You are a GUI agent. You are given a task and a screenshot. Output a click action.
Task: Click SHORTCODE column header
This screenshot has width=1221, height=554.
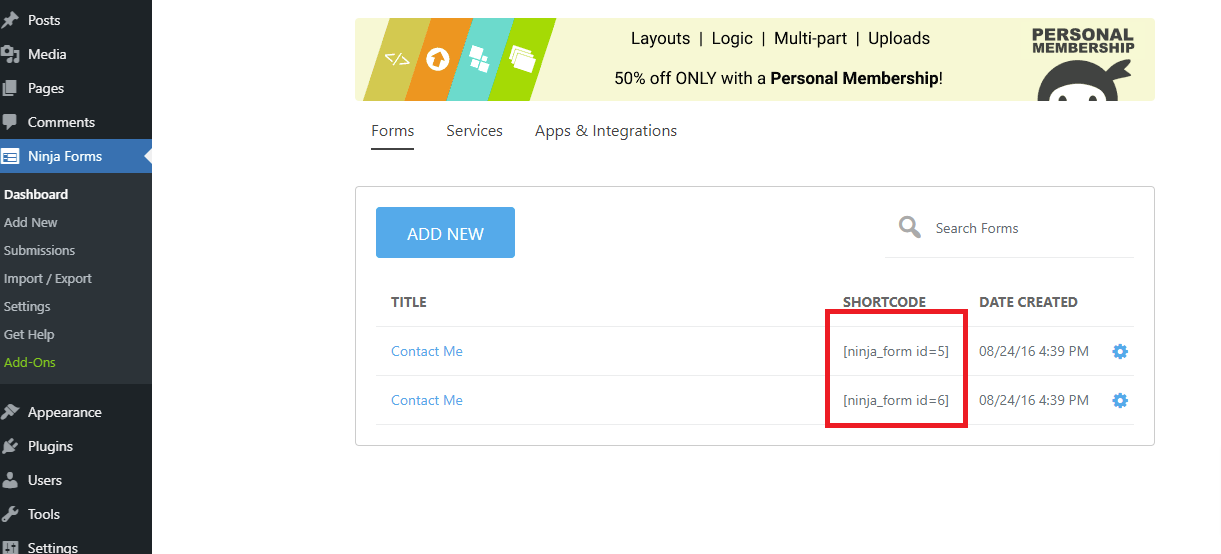(884, 302)
